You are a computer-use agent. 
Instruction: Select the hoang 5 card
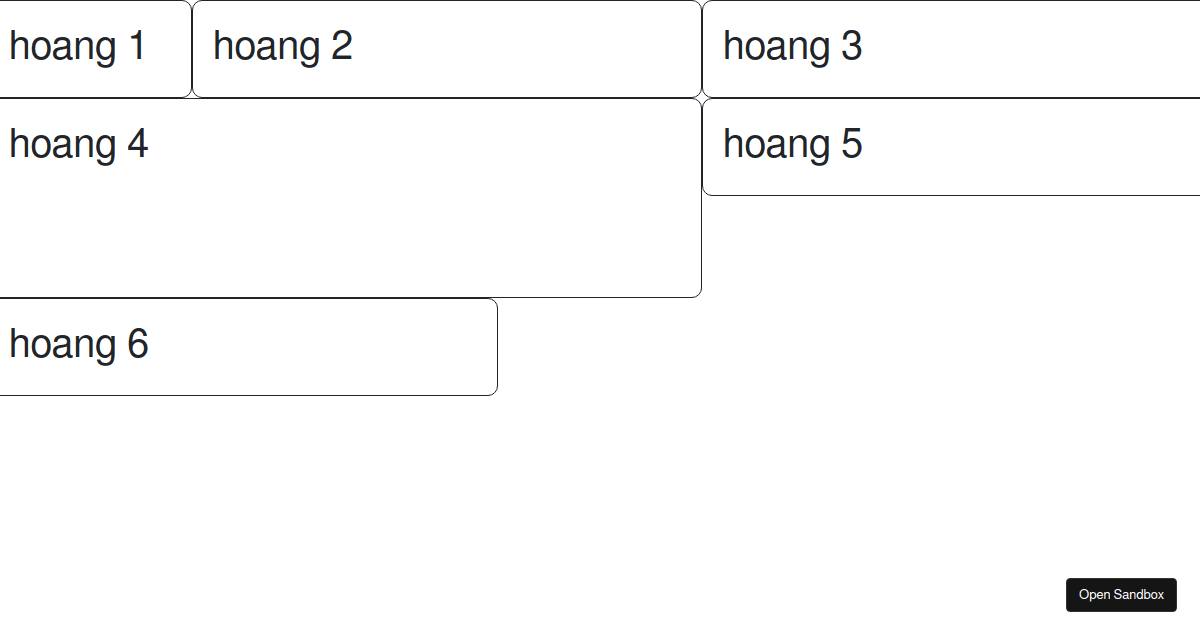(951, 147)
